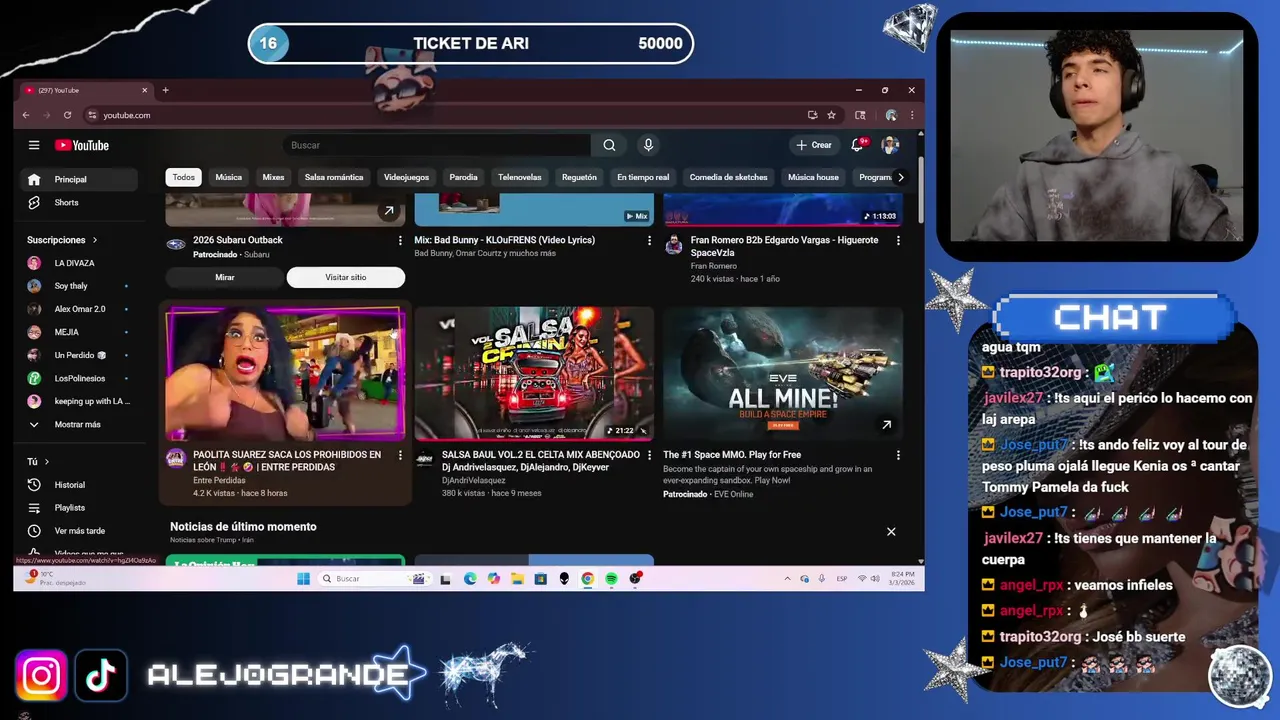The height and width of the screenshot is (720, 1280).
Task: Open the Chrome profile icon
Action: pos(890,115)
